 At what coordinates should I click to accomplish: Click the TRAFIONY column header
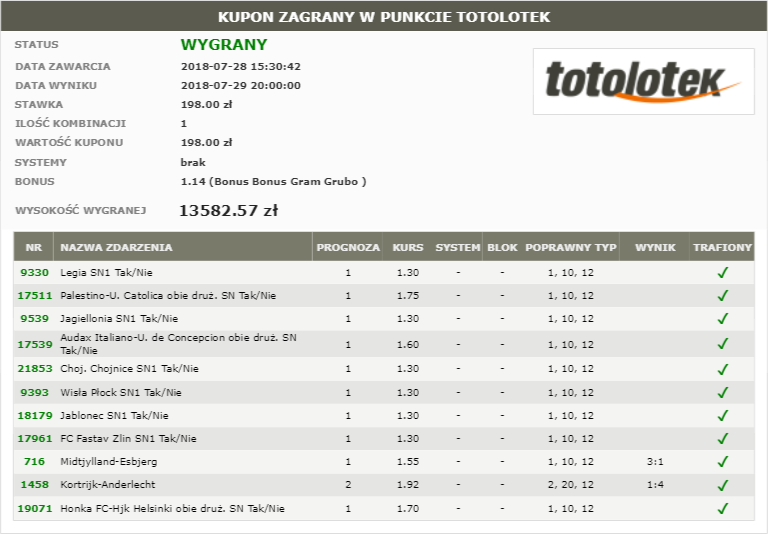(722, 247)
